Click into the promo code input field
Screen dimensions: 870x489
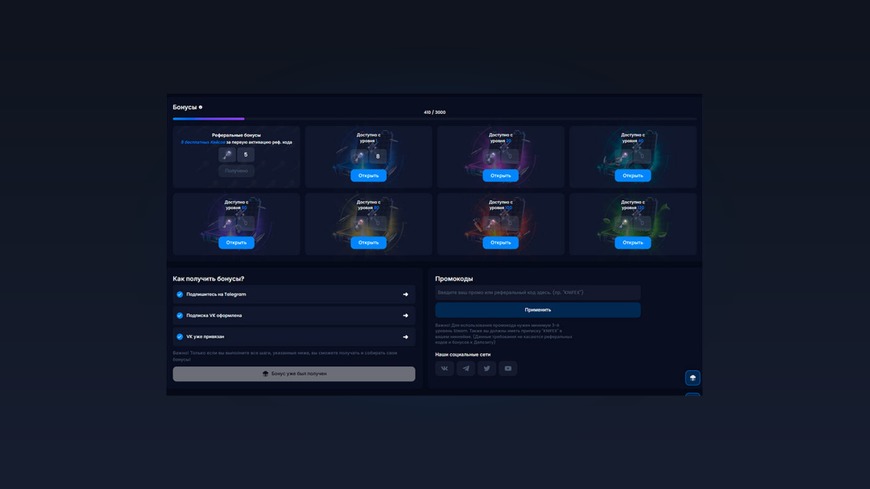(x=538, y=293)
